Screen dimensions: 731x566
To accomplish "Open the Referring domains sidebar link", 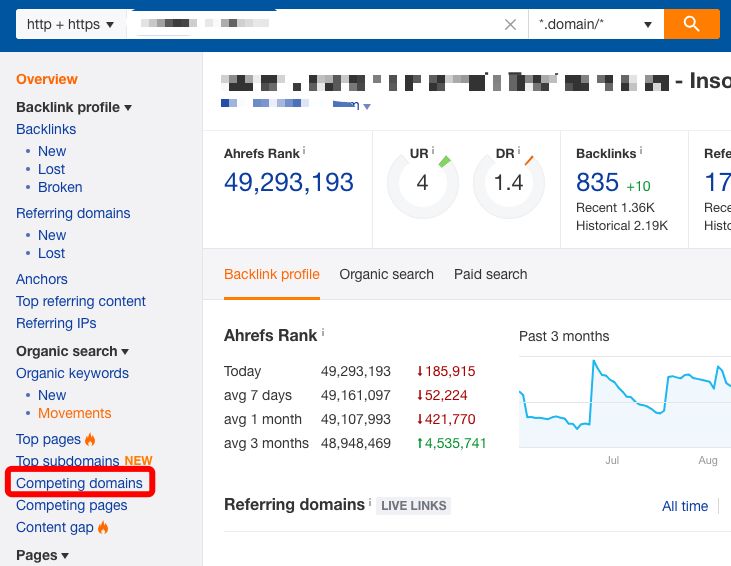I will pos(73,213).
